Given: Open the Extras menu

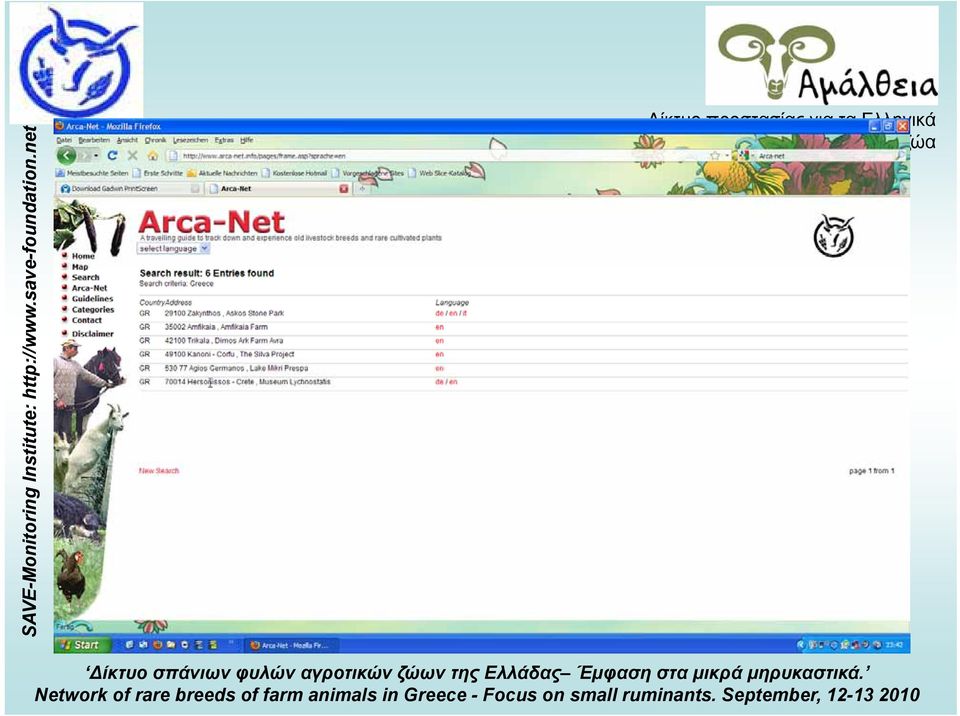Looking at the screenshot, I should [x=224, y=140].
